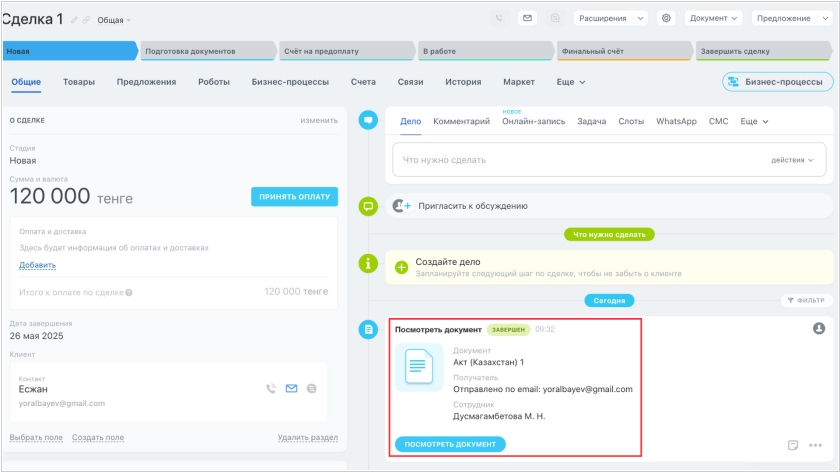
Task: Select the Задача activity tab
Action: click(591, 122)
